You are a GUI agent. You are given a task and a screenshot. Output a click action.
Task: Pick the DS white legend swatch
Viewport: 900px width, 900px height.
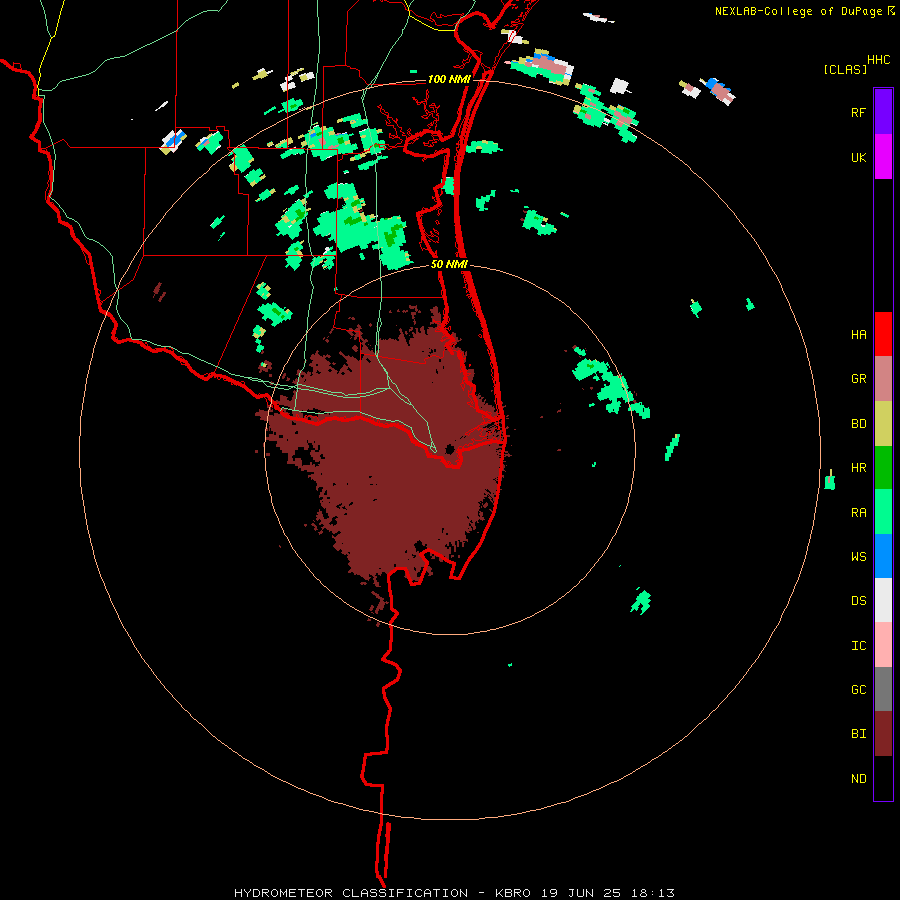click(883, 600)
